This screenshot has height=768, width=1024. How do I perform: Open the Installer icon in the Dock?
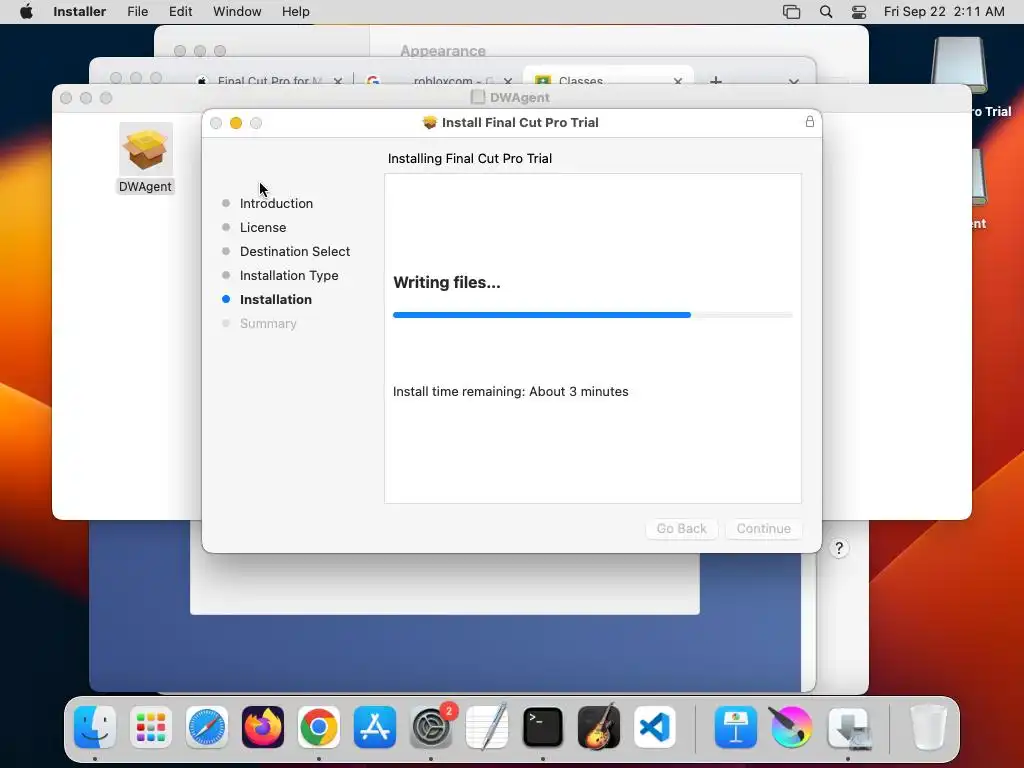tap(848, 727)
